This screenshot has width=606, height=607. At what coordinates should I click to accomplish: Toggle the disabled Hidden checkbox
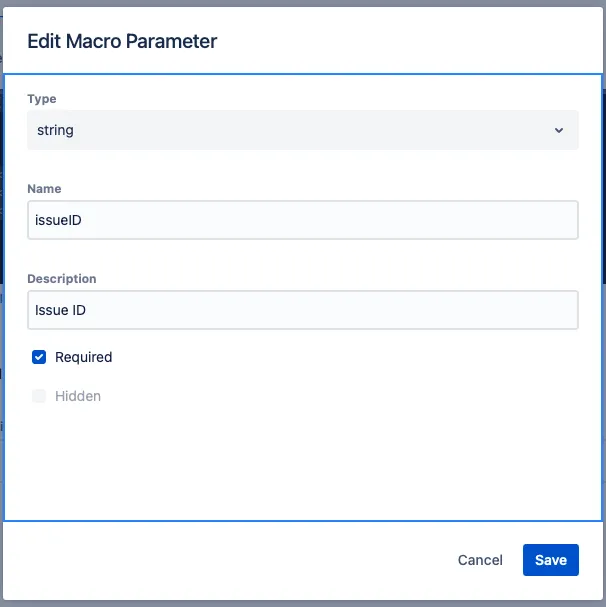click(39, 396)
